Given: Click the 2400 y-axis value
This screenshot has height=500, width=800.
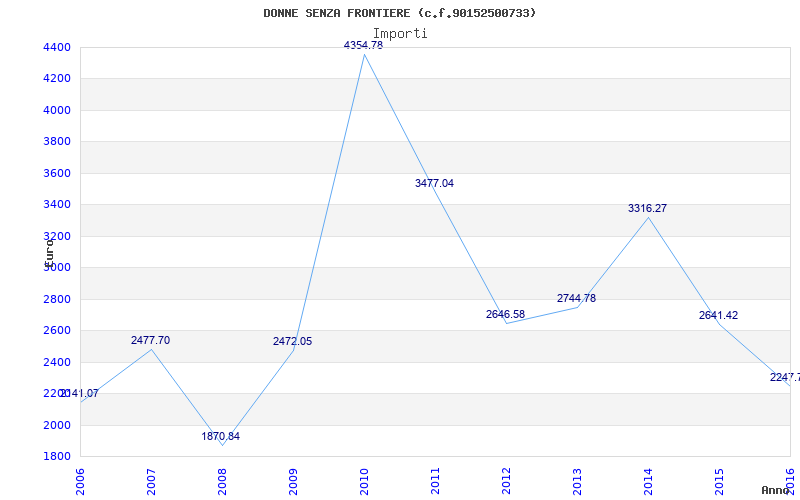Looking at the screenshot, I should (x=55, y=362).
